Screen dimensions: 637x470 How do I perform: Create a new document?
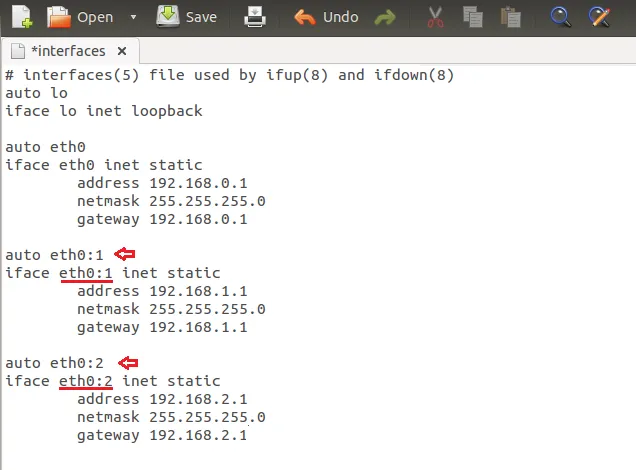click(20, 17)
